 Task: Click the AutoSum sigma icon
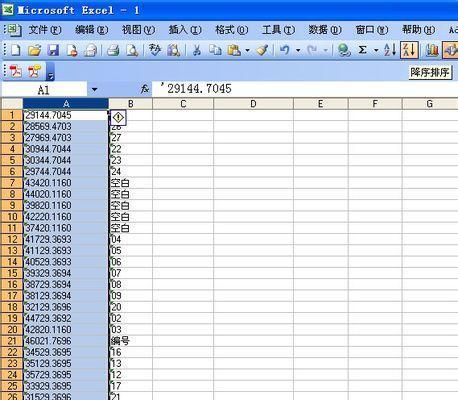362,50
